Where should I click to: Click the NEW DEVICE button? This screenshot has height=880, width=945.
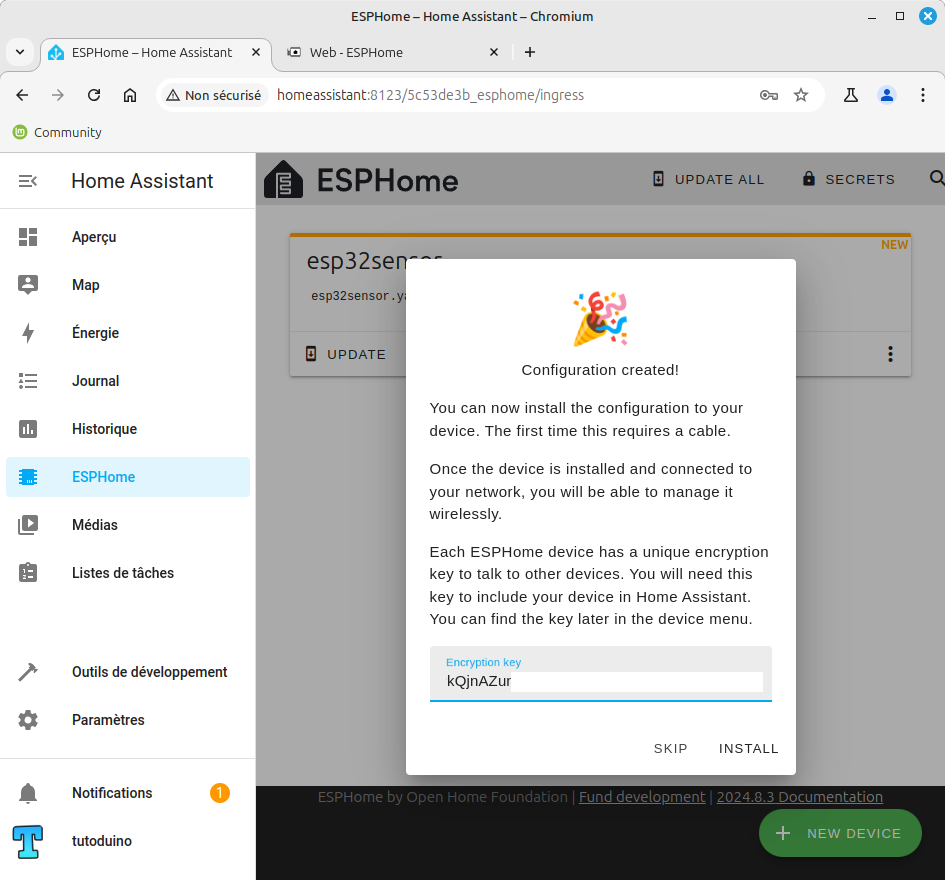(840, 833)
